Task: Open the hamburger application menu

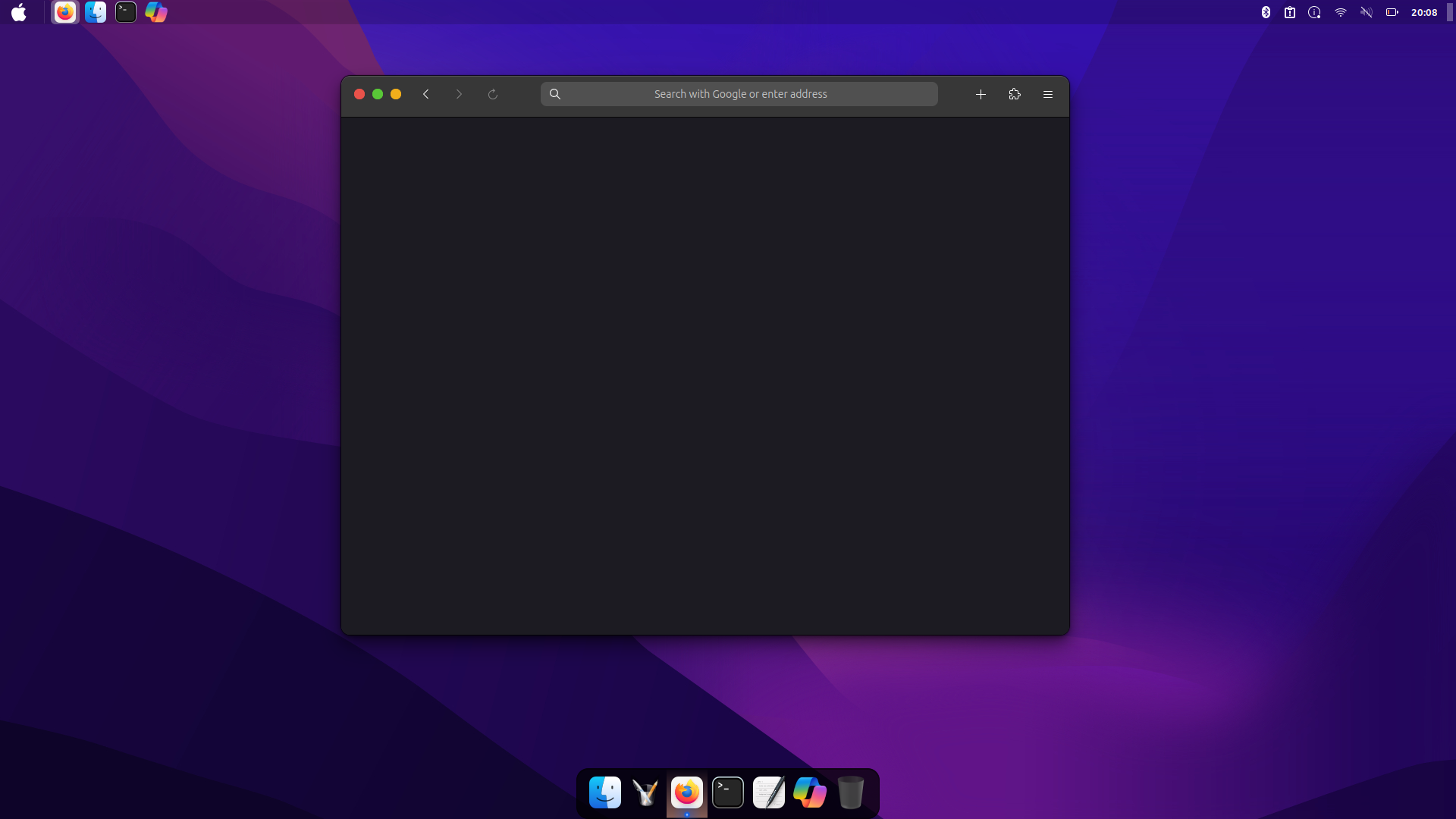Action: [1048, 94]
